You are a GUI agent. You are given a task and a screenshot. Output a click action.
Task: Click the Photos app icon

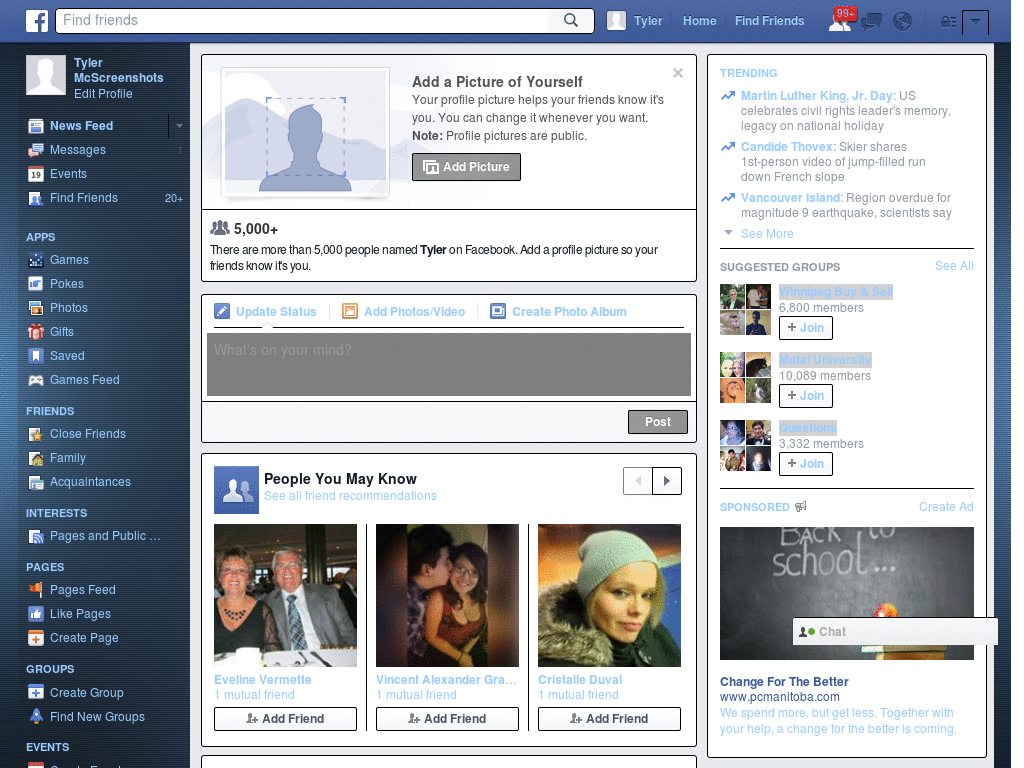point(36,308)
